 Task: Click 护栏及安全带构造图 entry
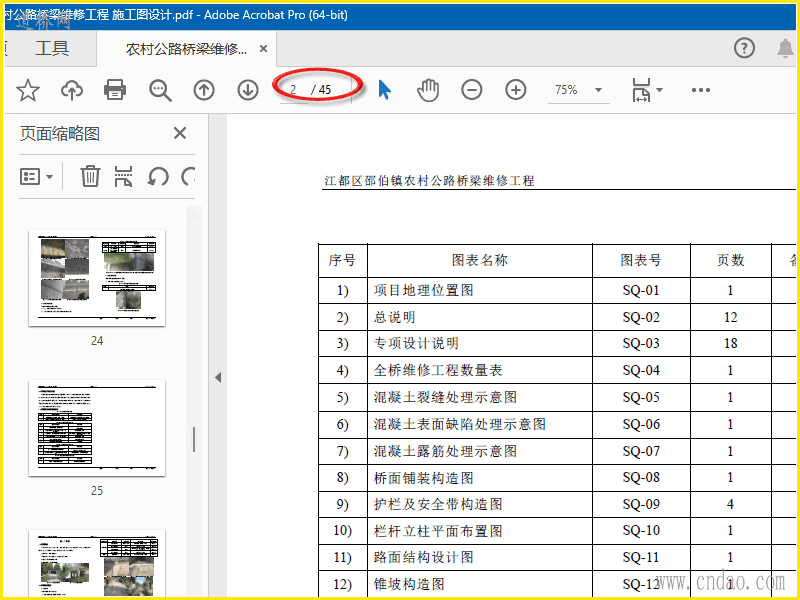tap(438, 504)
